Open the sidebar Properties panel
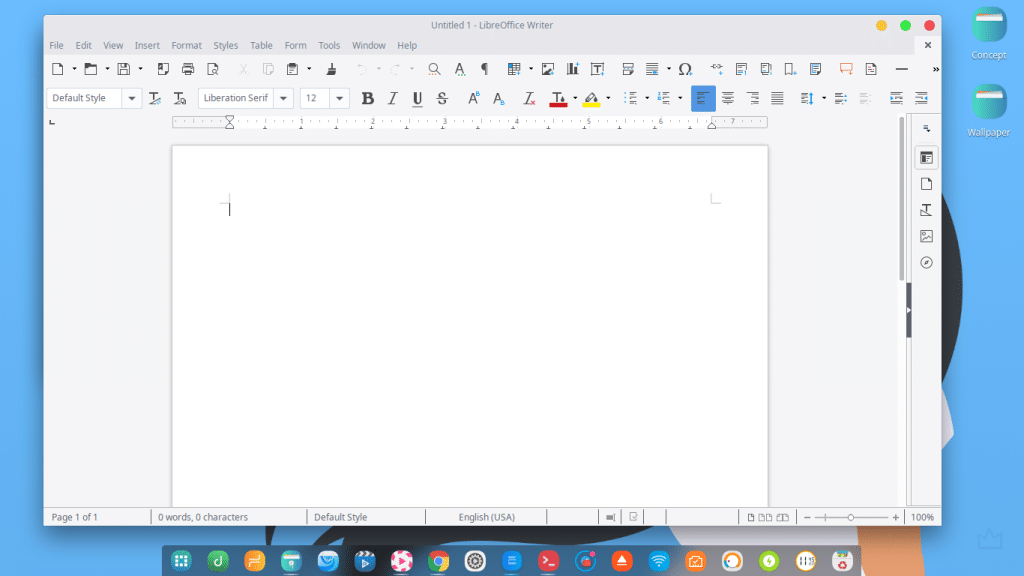1024x576 pixels. pos(926,158)
